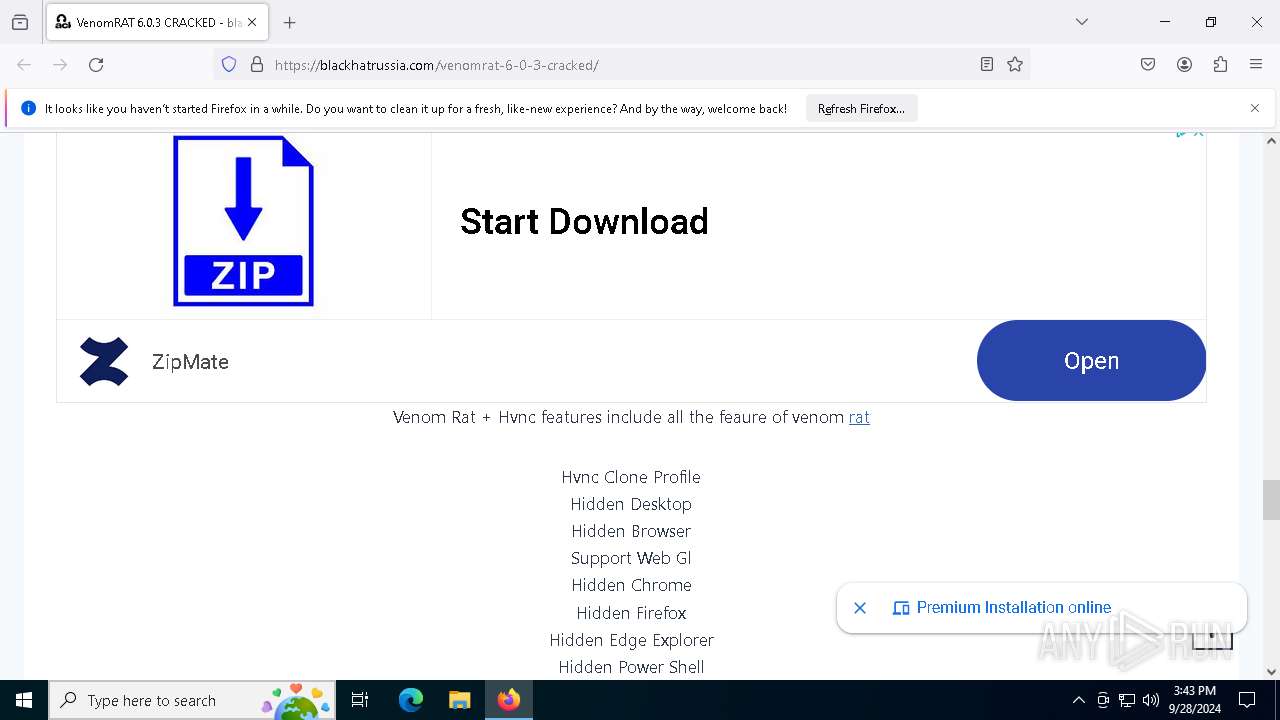Click the 'Hidden Desktop' text
This screenshot has width=1280, height=720.
631,504
